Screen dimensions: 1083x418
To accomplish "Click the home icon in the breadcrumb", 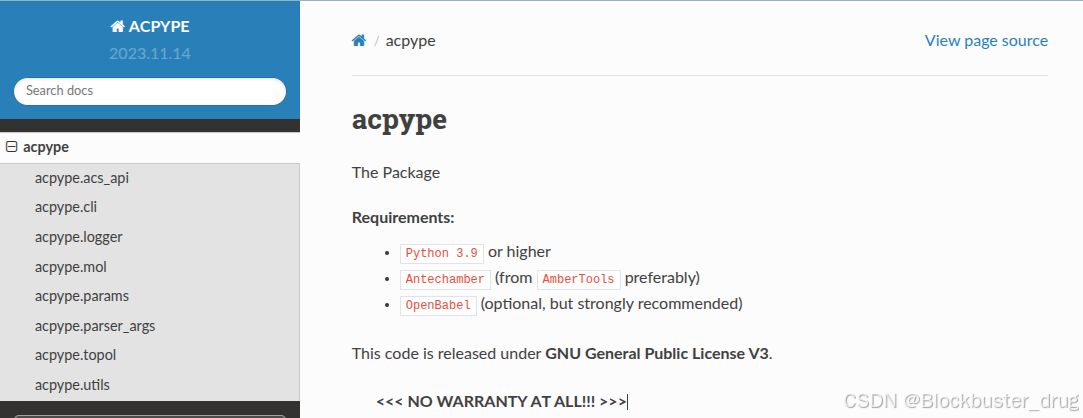I will (359, 41).
